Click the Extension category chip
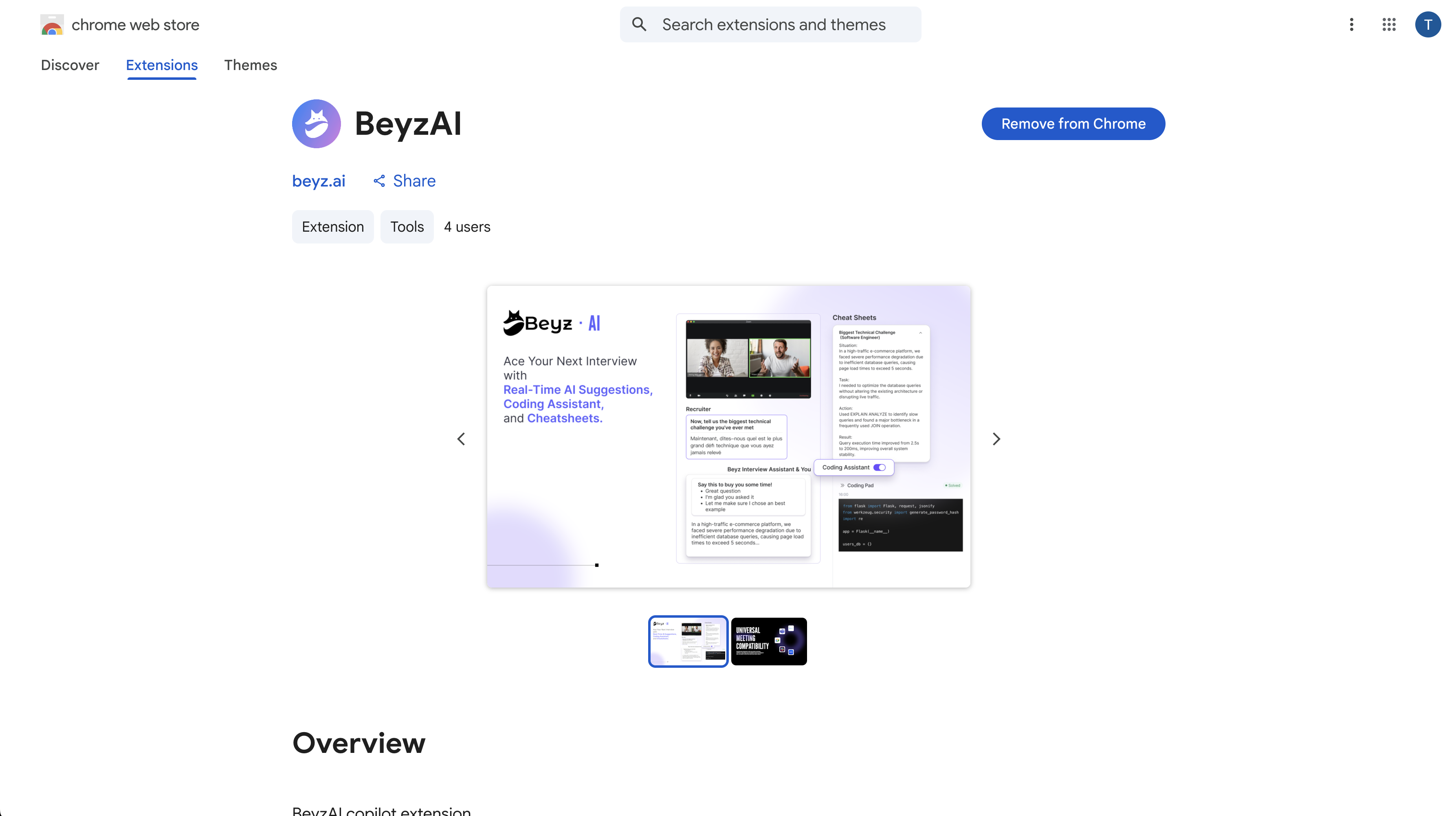The width and height of the screenshot is (1456, 816). coord(332,227)
